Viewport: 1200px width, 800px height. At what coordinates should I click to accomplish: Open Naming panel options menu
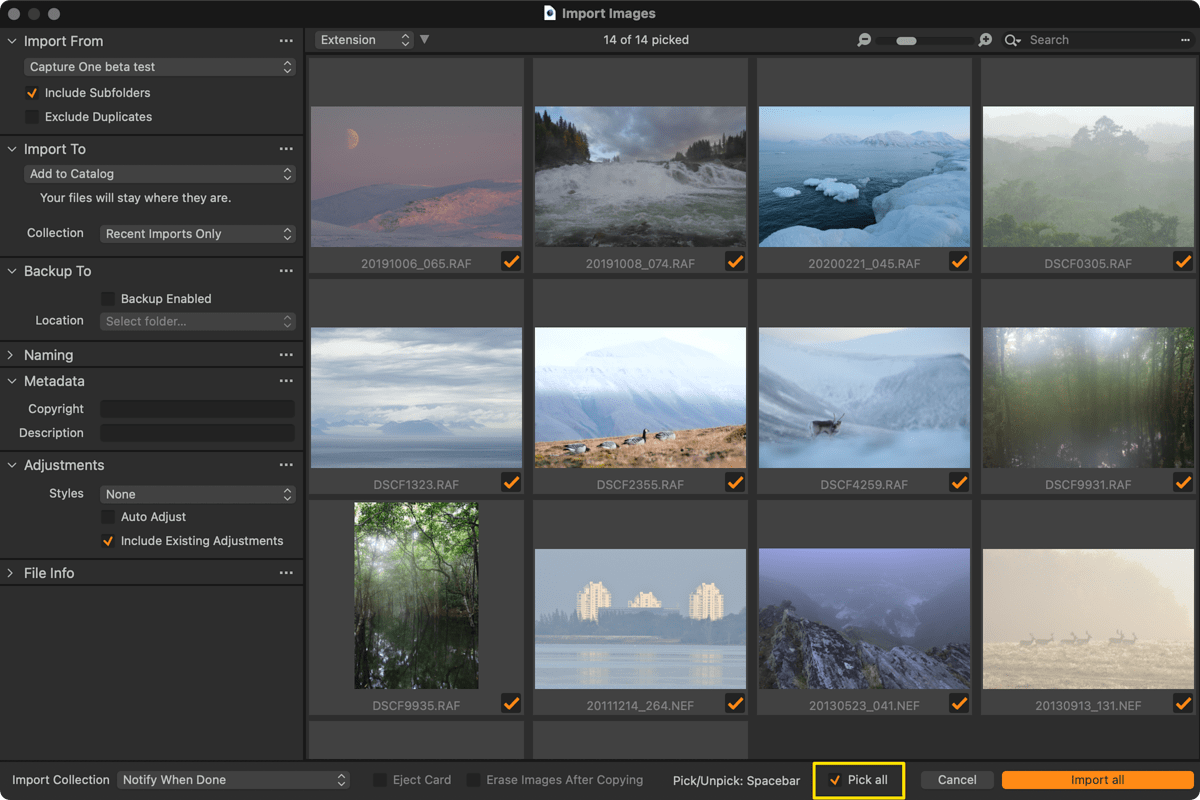[x=286, y=355]
